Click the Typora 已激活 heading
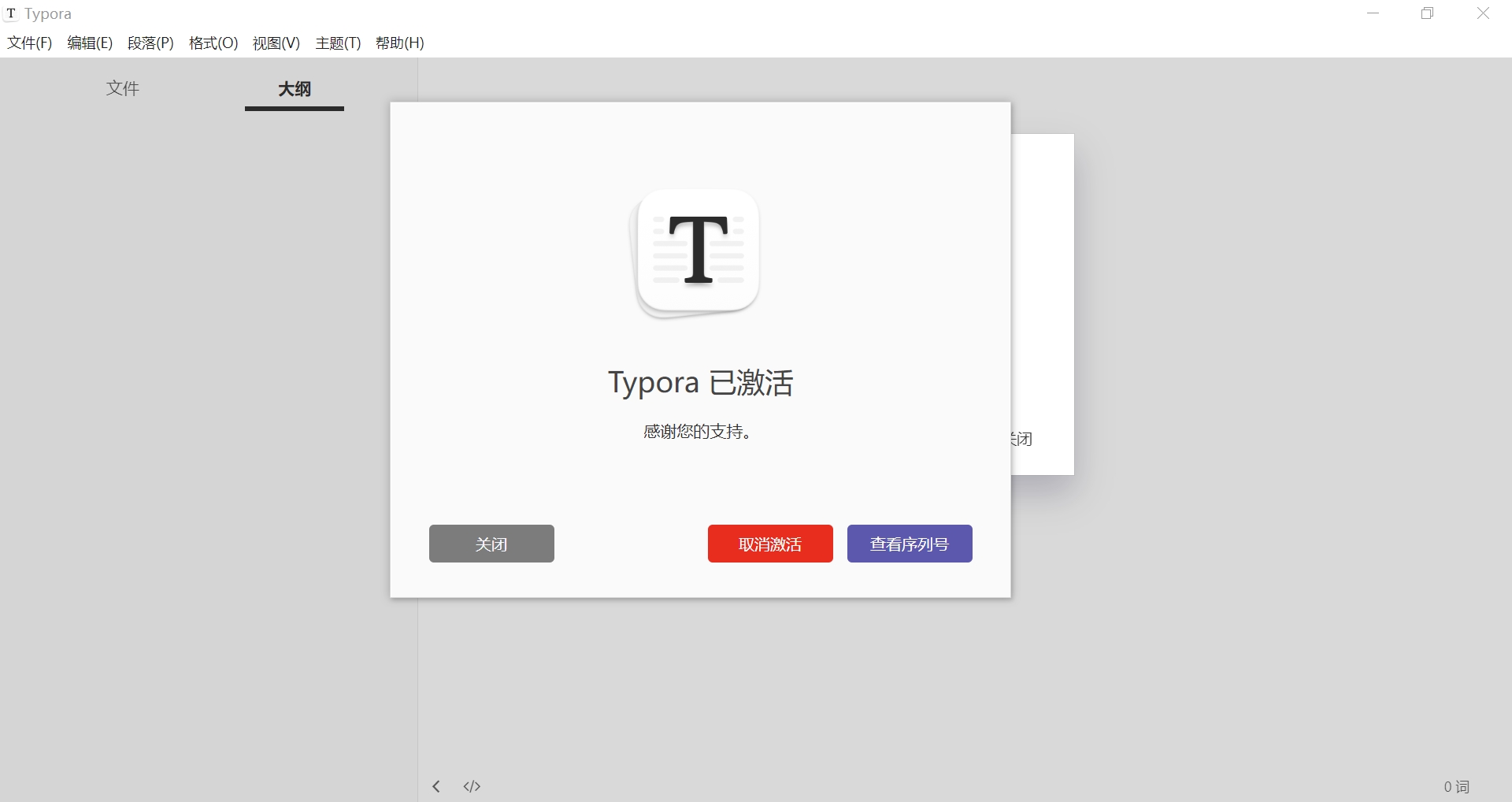This screenshot has width=1512, height=802. click(x=700, y=383)
